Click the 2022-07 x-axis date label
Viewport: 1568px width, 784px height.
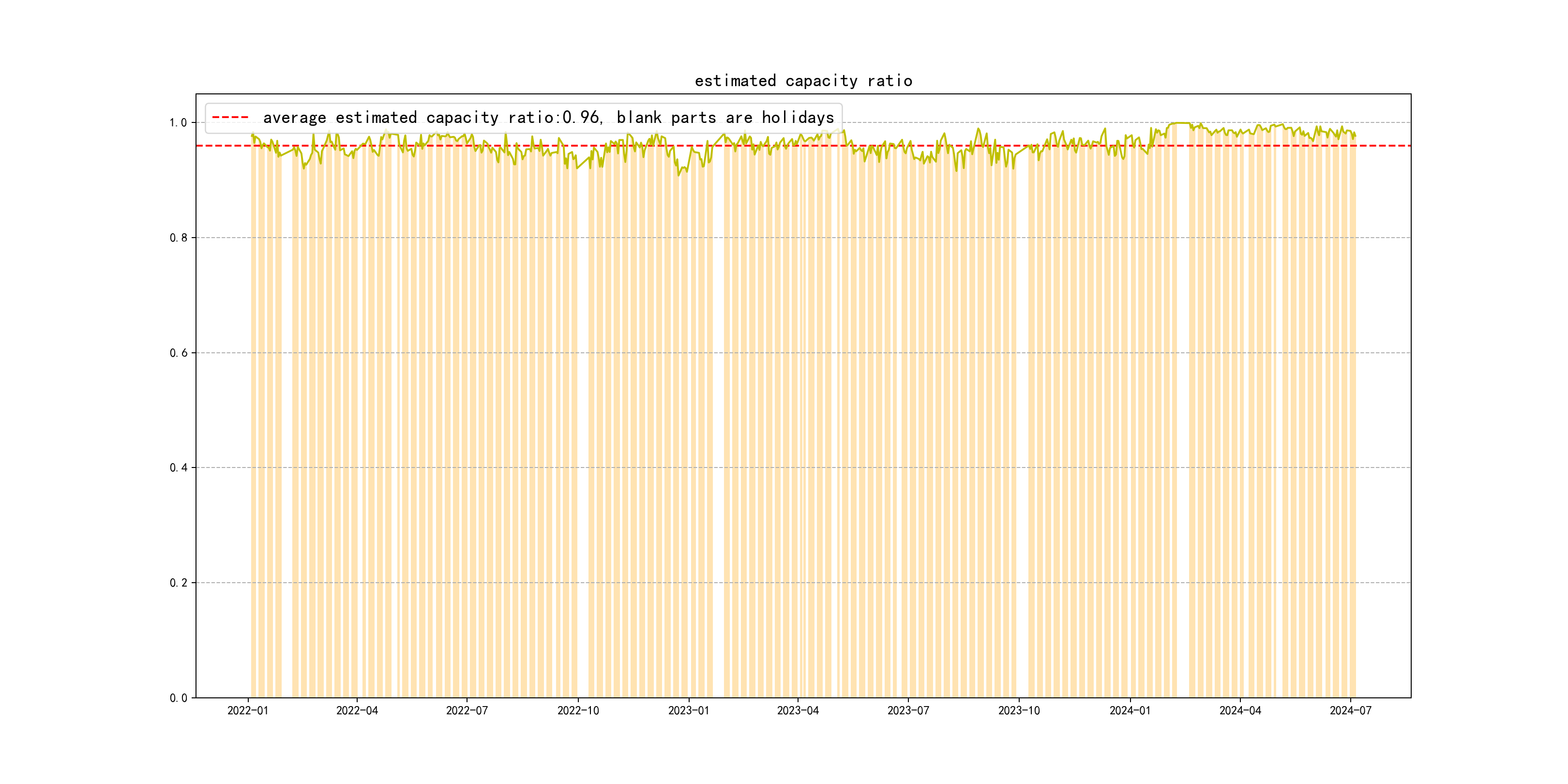[467, 710]
